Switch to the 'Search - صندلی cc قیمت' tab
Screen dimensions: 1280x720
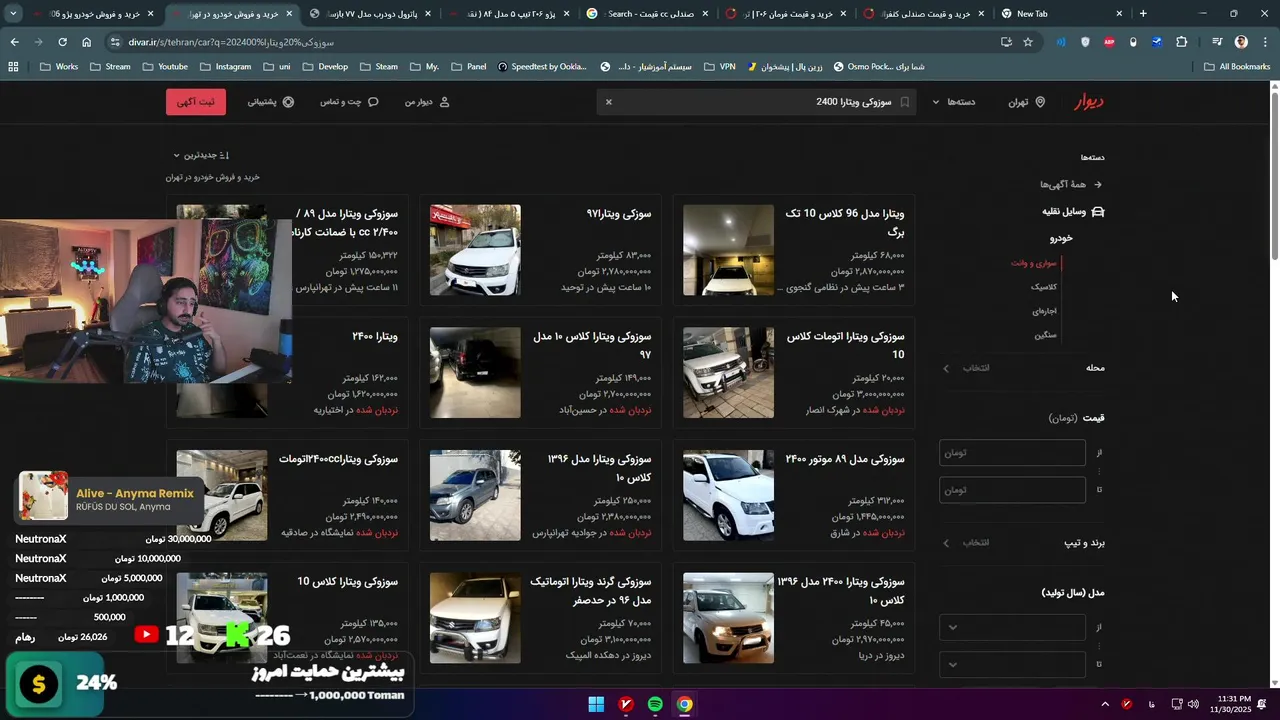(x=648, y=14)
